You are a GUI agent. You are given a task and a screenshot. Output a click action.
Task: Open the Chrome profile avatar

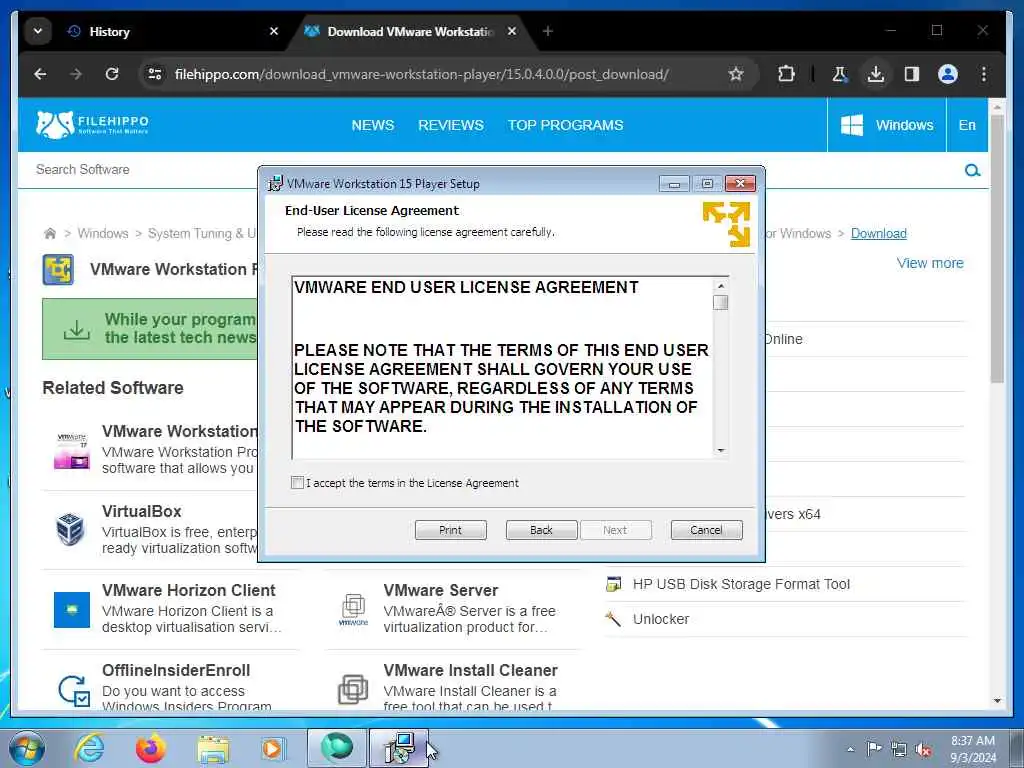coord(948,74)
